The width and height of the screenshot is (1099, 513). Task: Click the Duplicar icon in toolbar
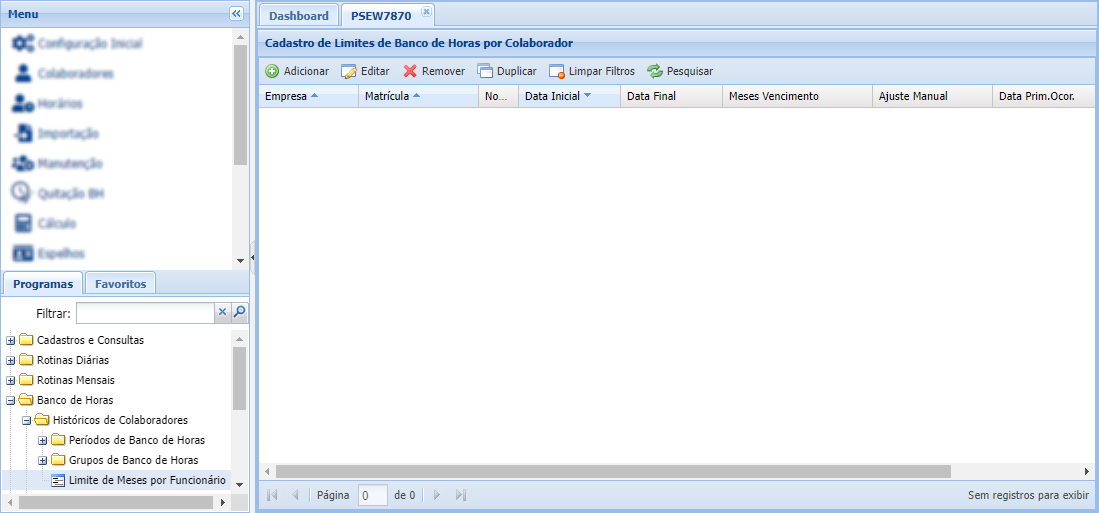[485, 72]
